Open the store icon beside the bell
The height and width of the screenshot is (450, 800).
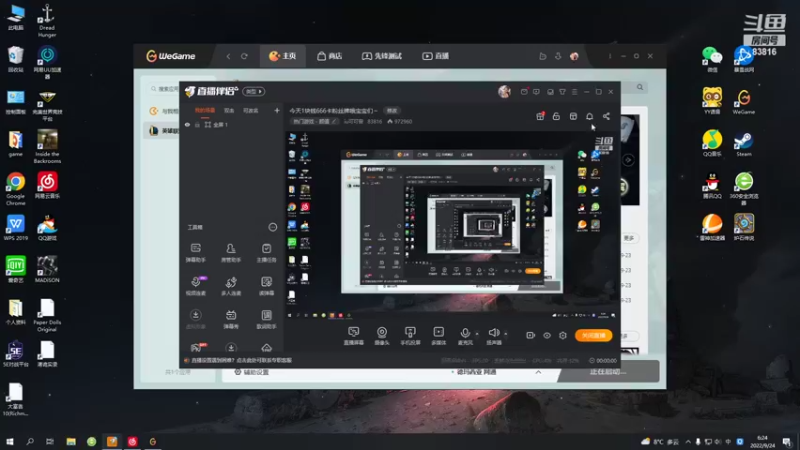point(573,116)
